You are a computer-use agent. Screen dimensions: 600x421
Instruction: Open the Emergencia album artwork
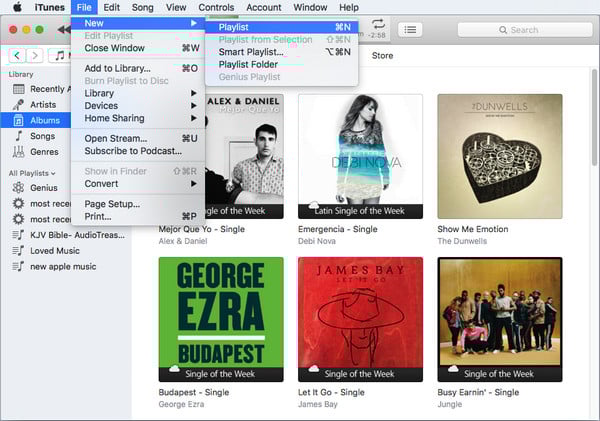[360, 156]
